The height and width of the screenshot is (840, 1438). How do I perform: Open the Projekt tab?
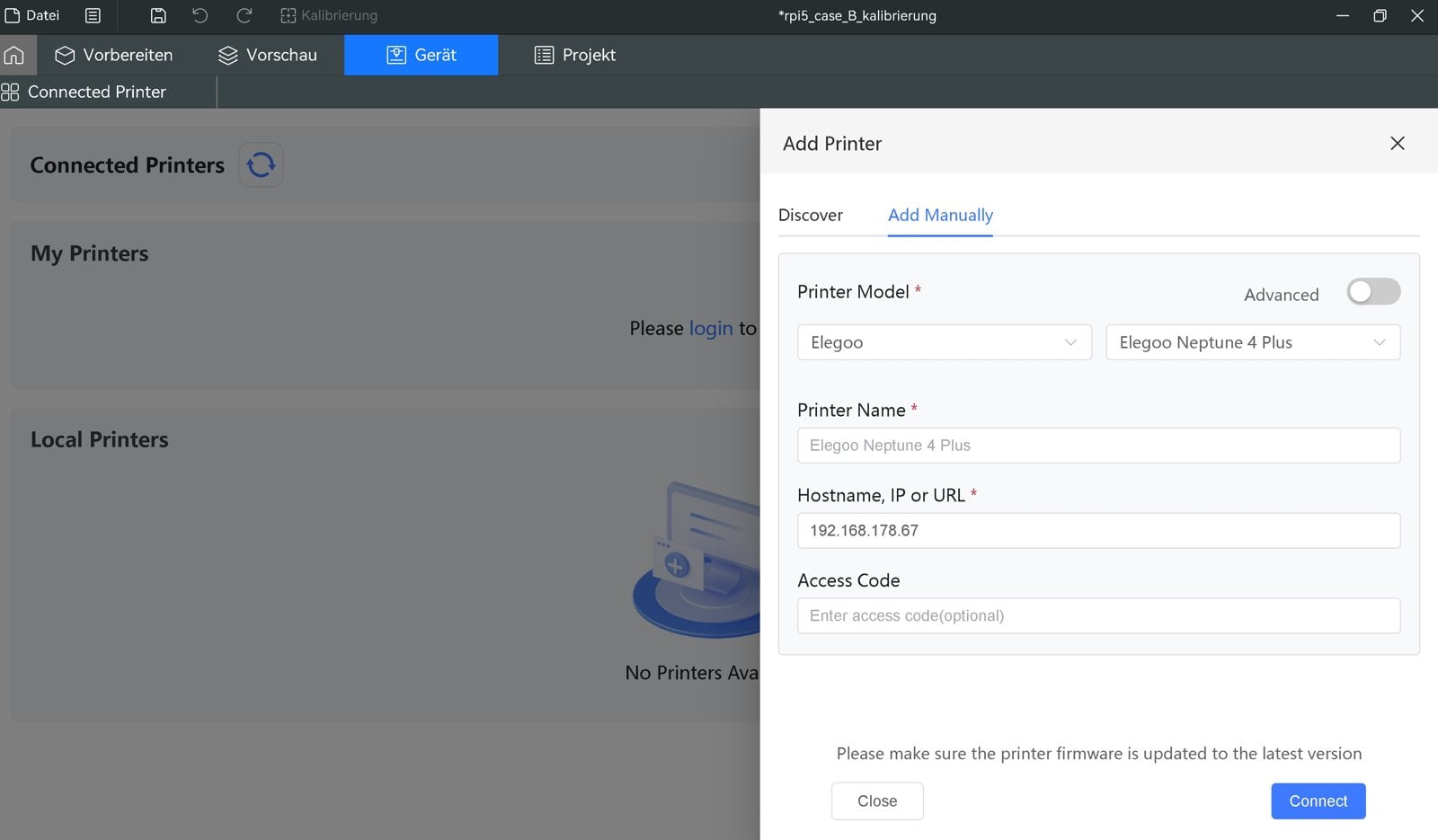575,55
